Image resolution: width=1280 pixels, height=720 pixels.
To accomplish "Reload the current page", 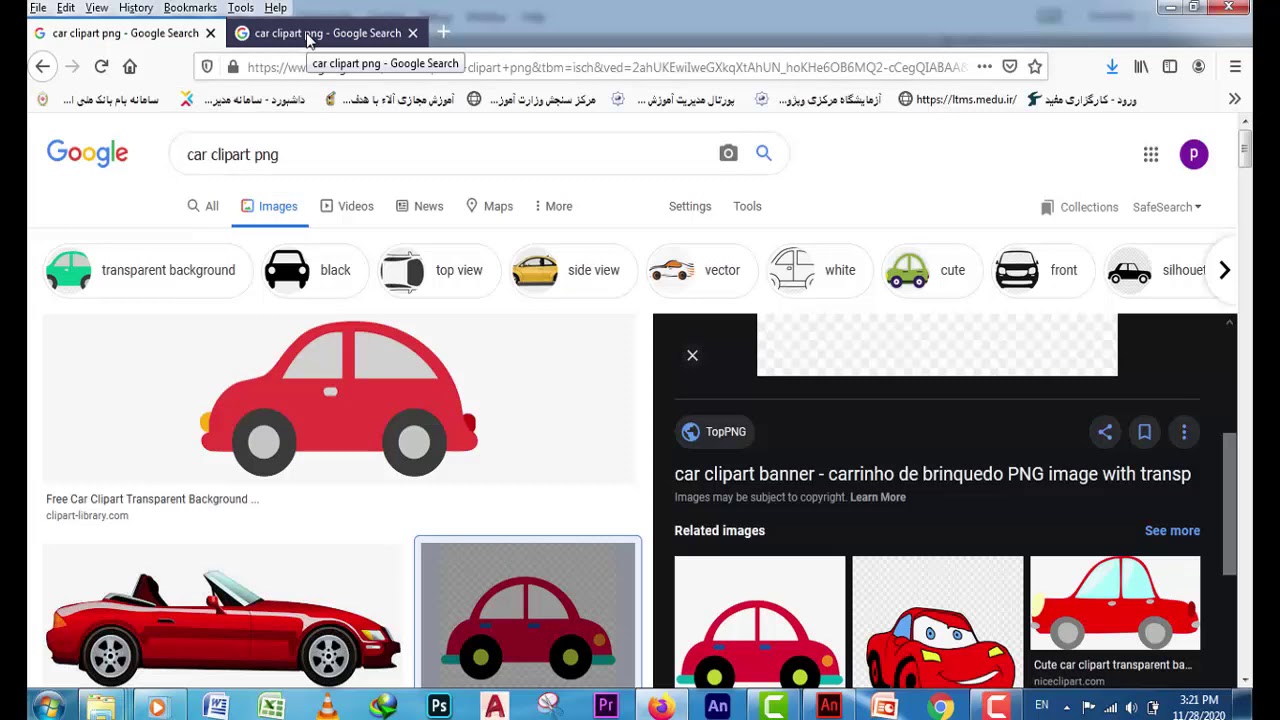I will (101, 66).
